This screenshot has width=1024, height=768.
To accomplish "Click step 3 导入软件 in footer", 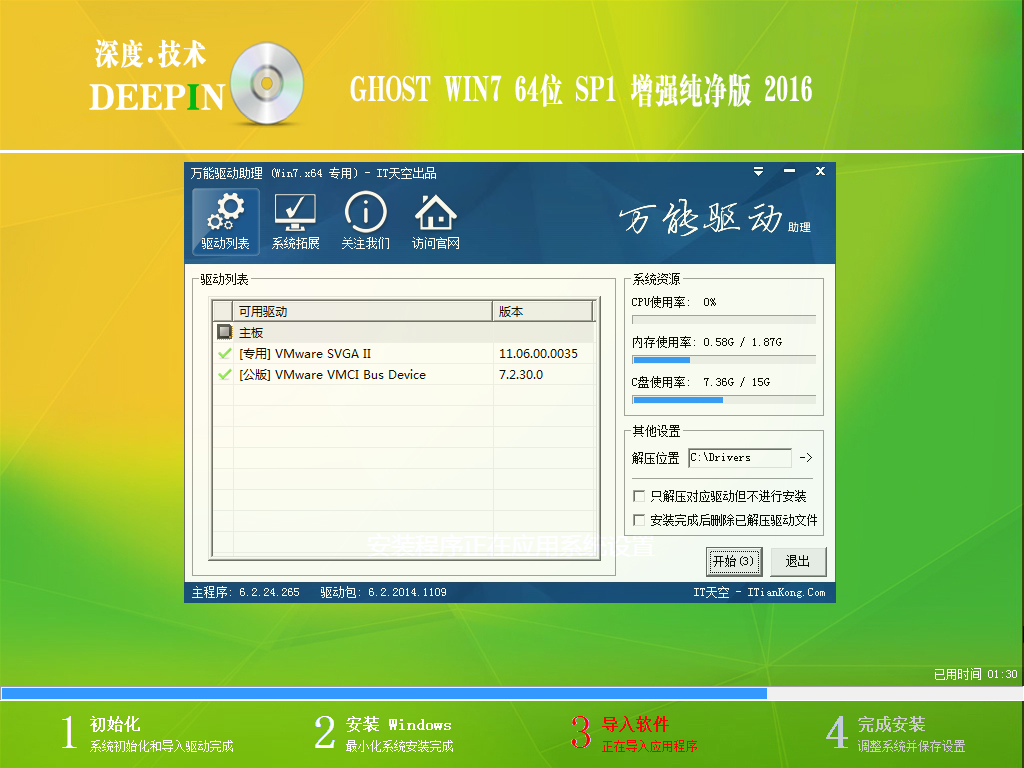I will pos(634,733).
